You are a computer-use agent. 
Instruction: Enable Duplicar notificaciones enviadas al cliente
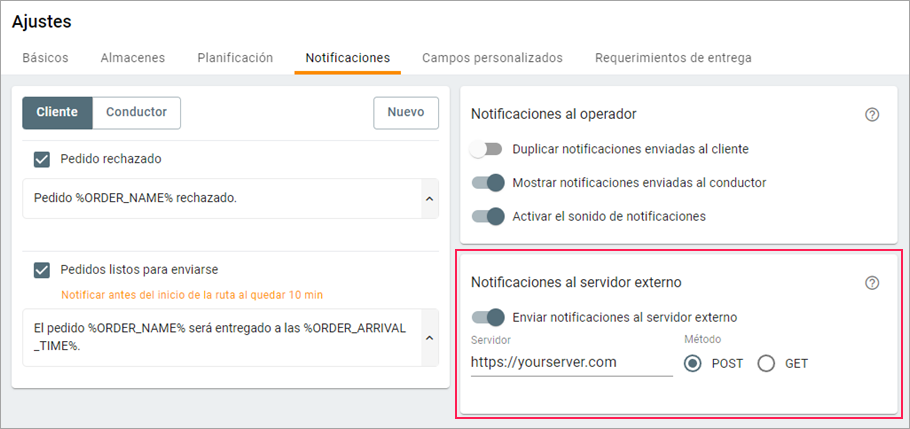pos(486,149)
